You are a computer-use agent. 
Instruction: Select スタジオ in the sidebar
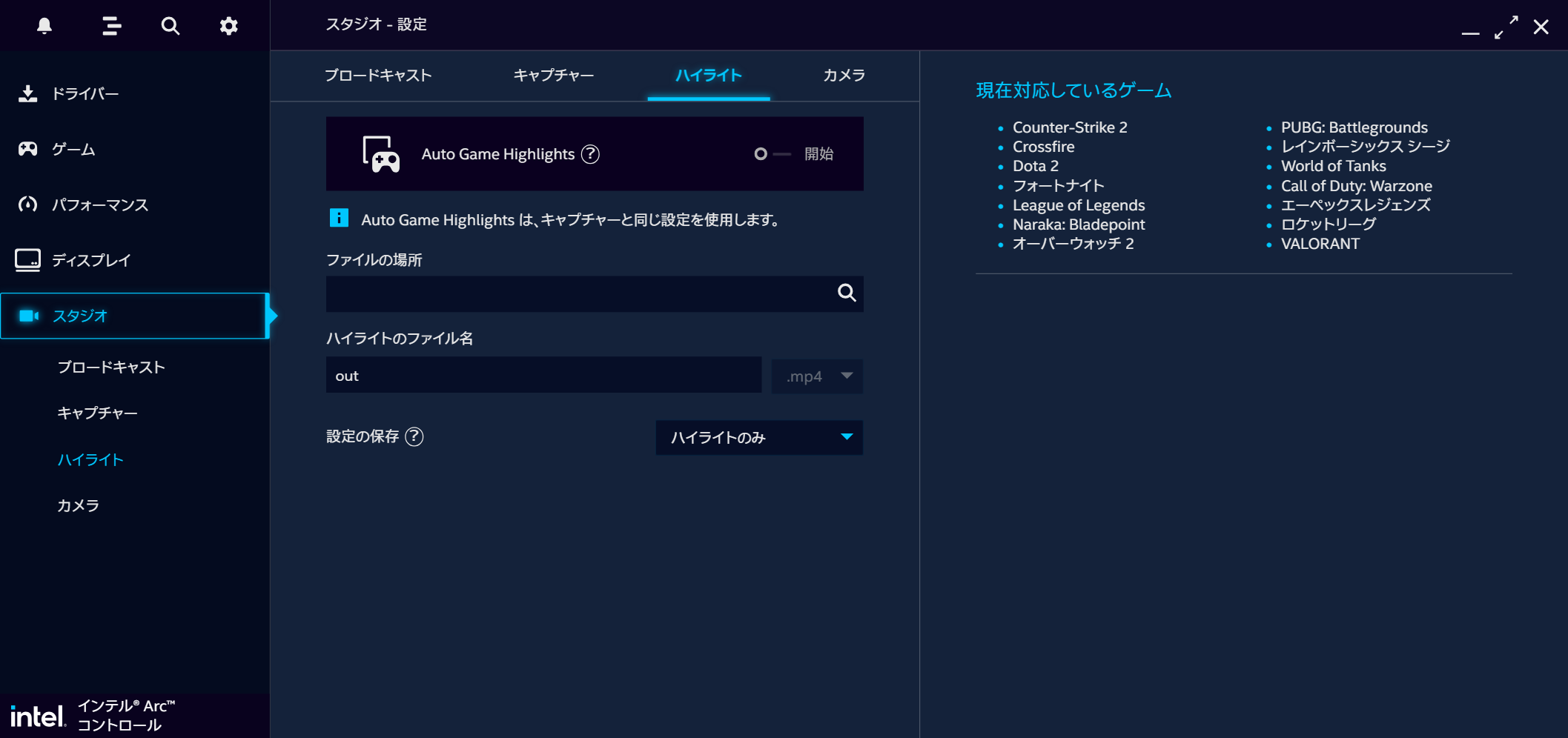tap(134, 316)
